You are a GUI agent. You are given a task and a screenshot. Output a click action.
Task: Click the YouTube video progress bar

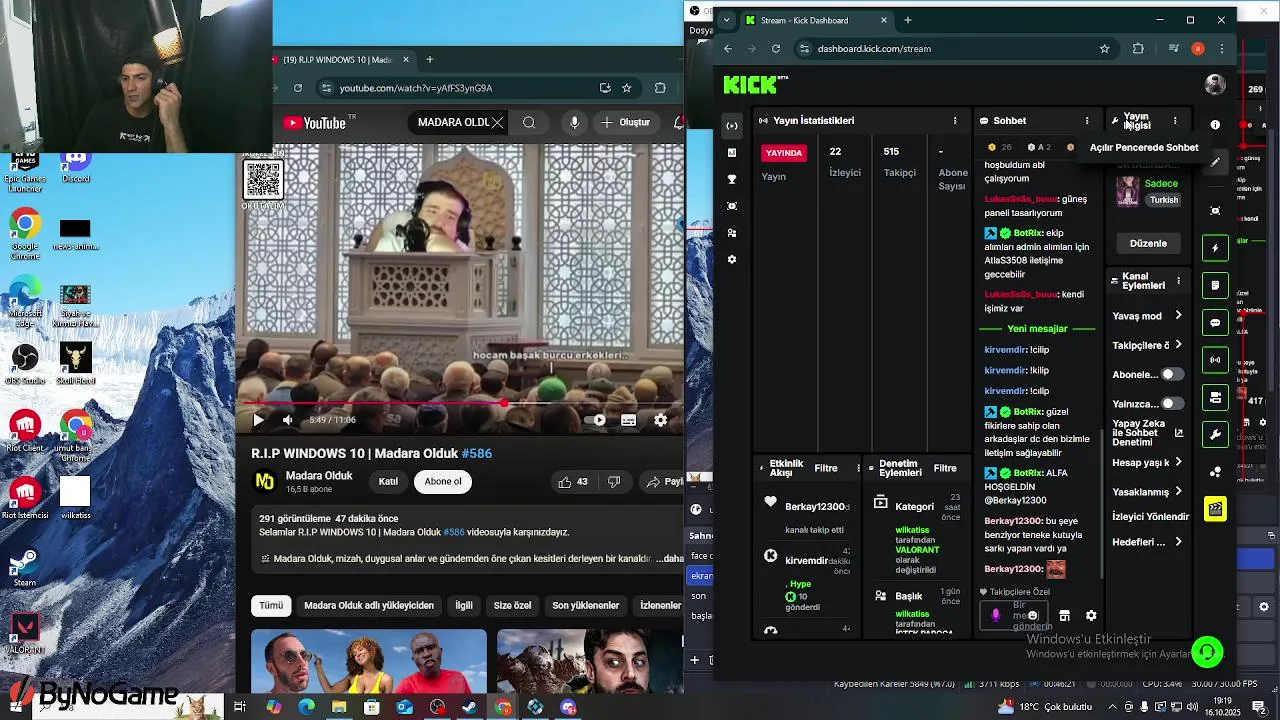462,403
